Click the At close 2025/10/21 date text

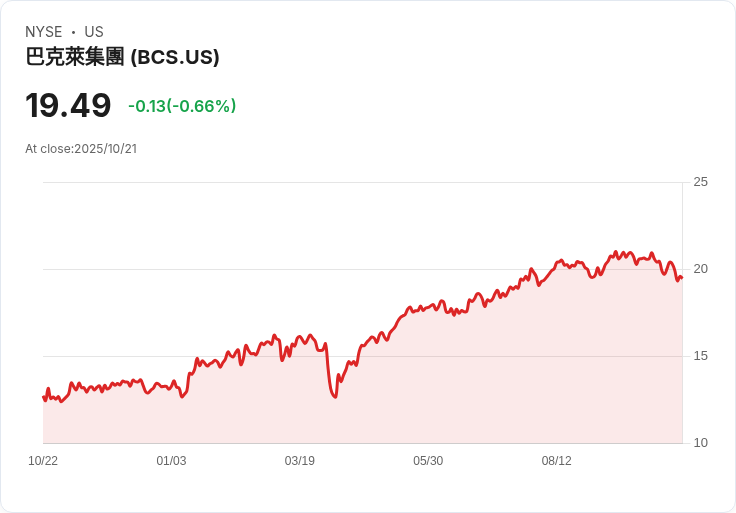pyautogui.click(x=81, y=149)
